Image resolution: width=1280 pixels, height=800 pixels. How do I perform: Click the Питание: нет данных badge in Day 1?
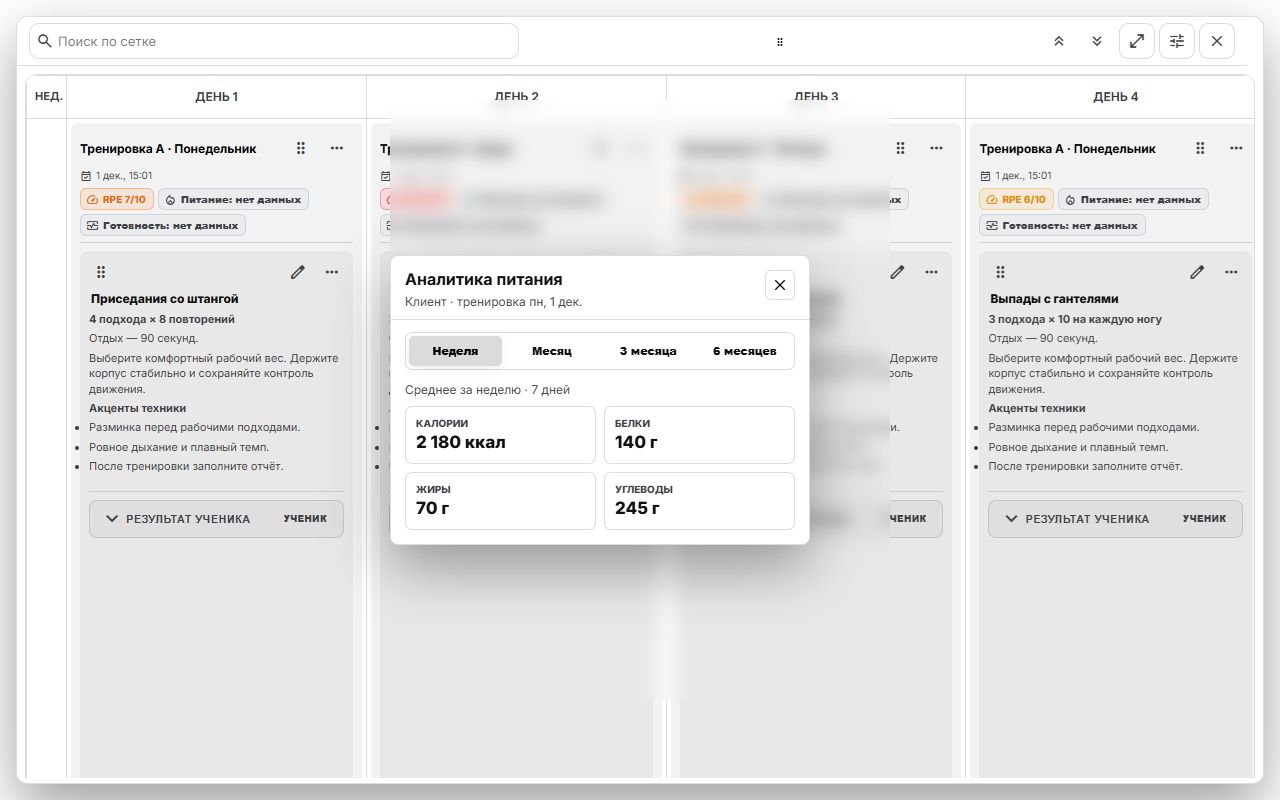tap(233, 199)
